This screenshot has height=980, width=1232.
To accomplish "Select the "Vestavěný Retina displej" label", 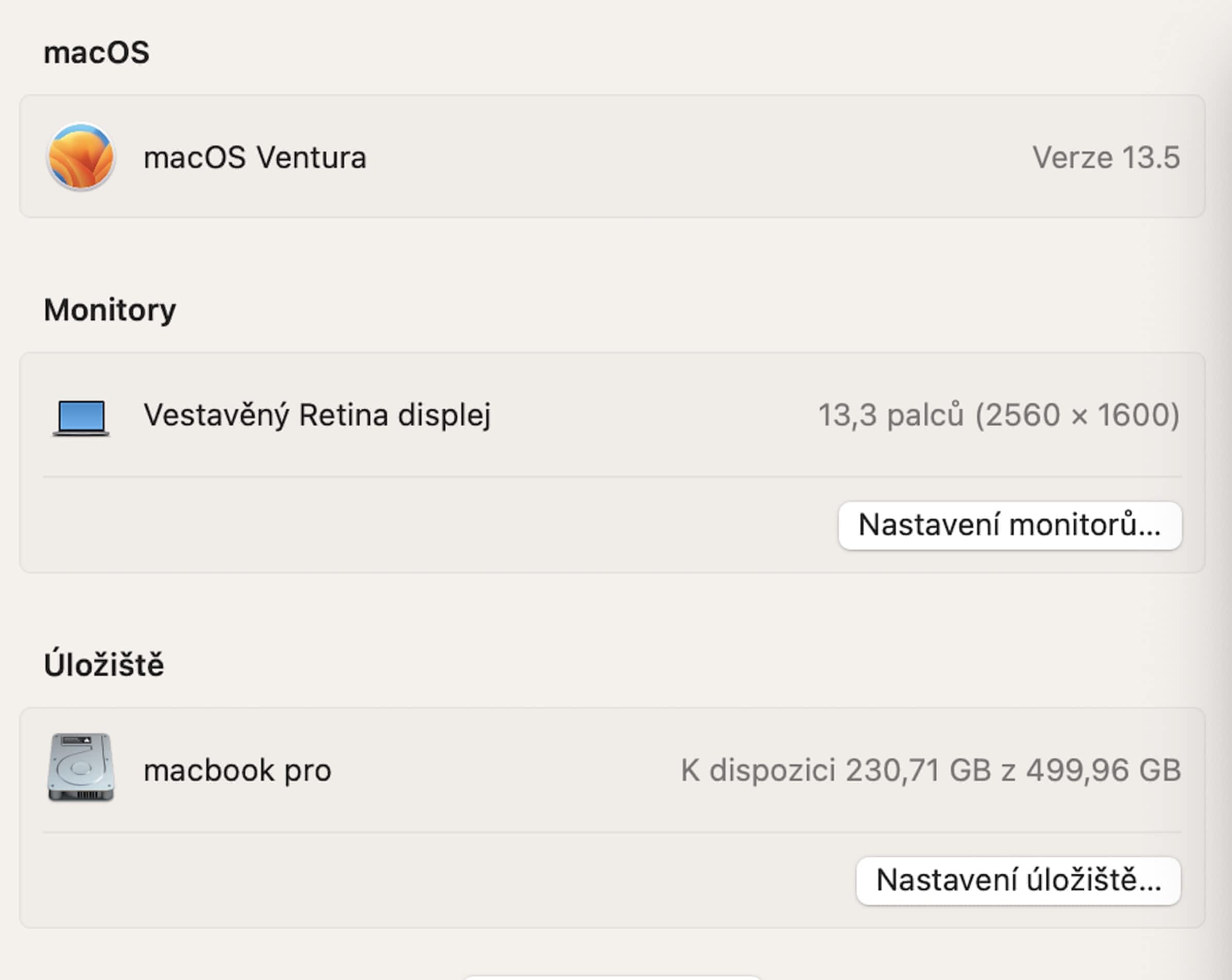I will [x=317, y=416].
